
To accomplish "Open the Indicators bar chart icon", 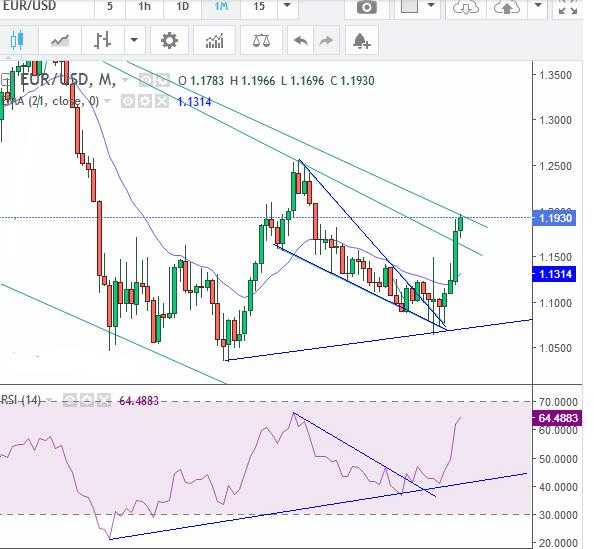I will tap(214, 41).
